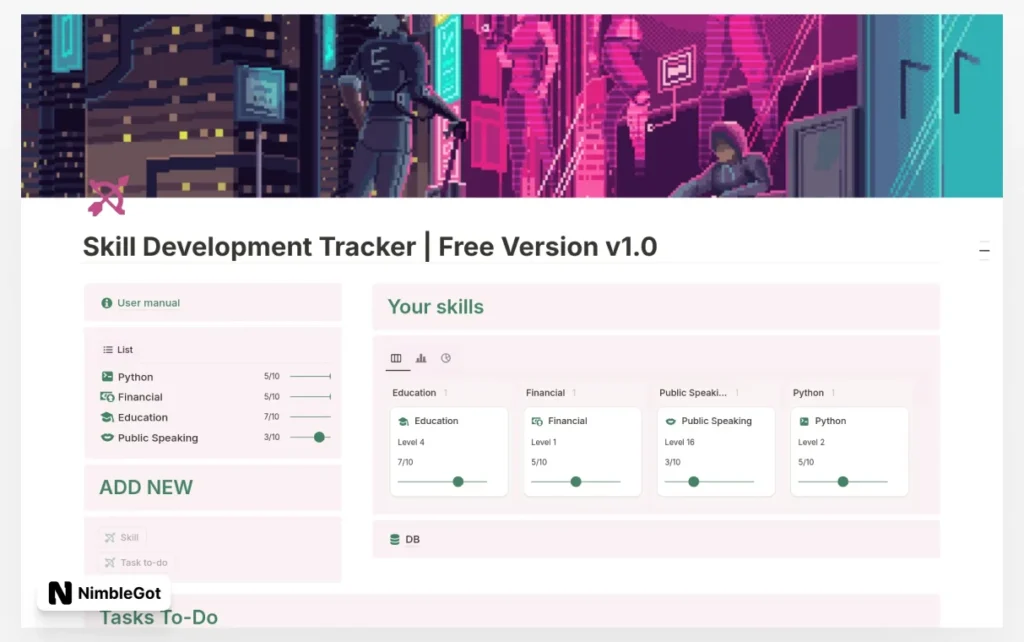Click the info icon beside User manual

coord(106,303)
